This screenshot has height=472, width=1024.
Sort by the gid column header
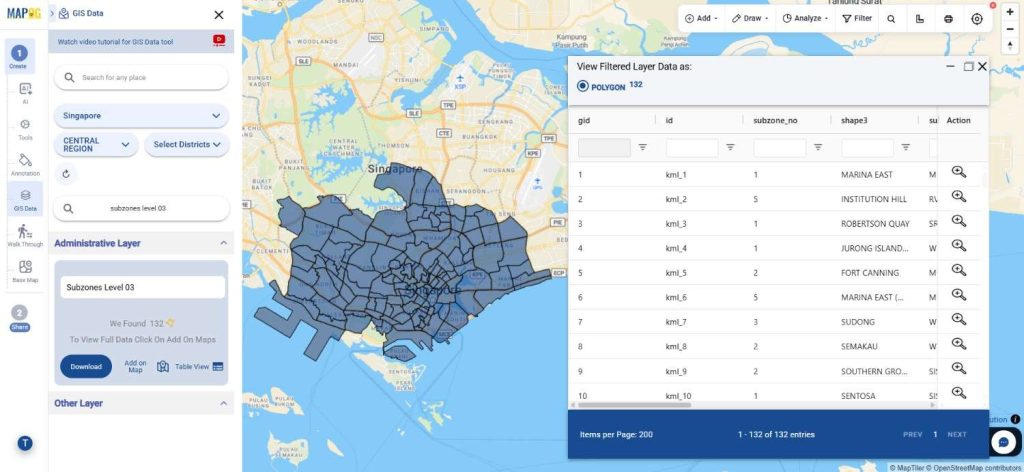584,121
